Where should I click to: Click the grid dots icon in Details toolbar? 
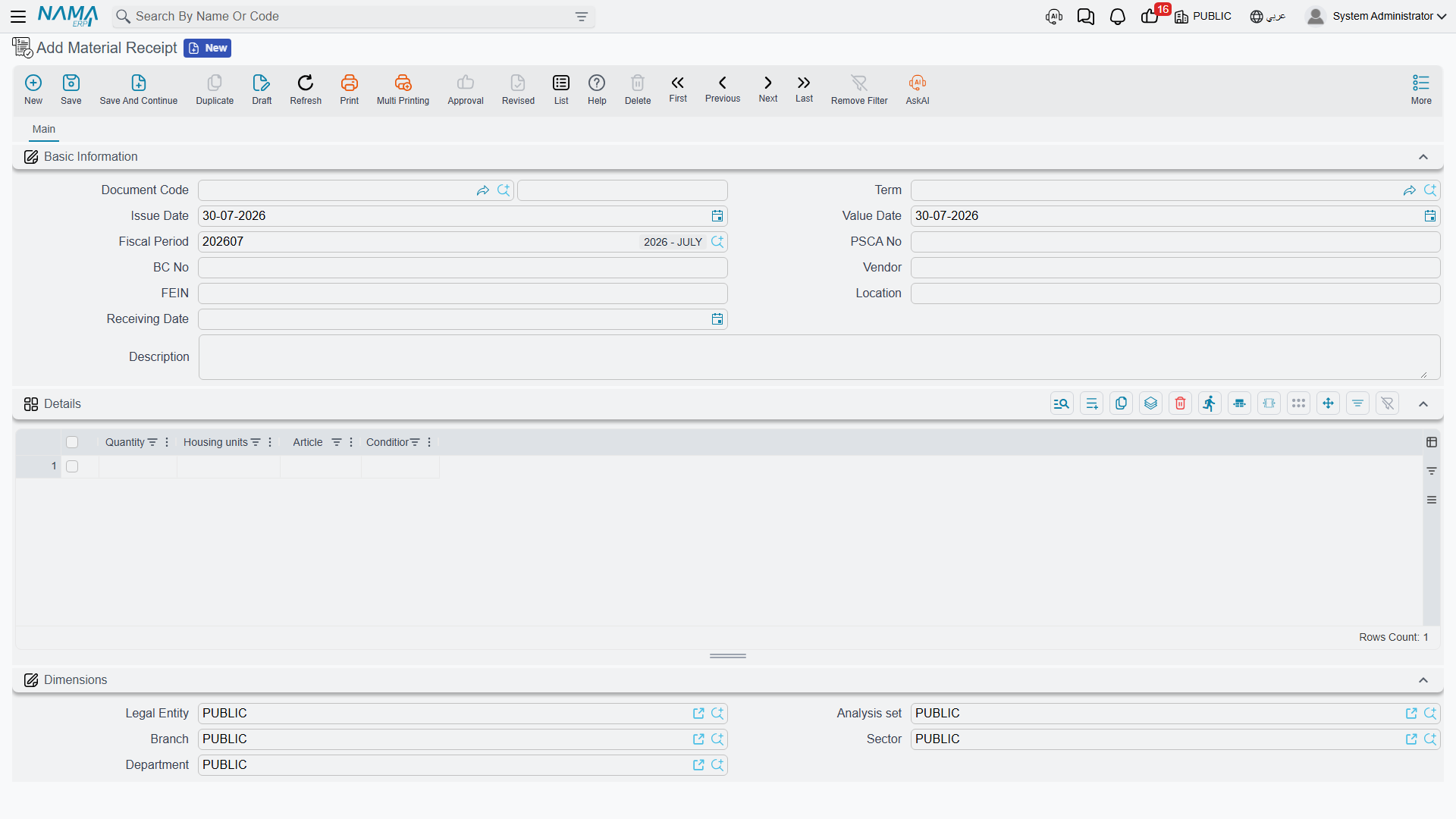(1298, 404)
